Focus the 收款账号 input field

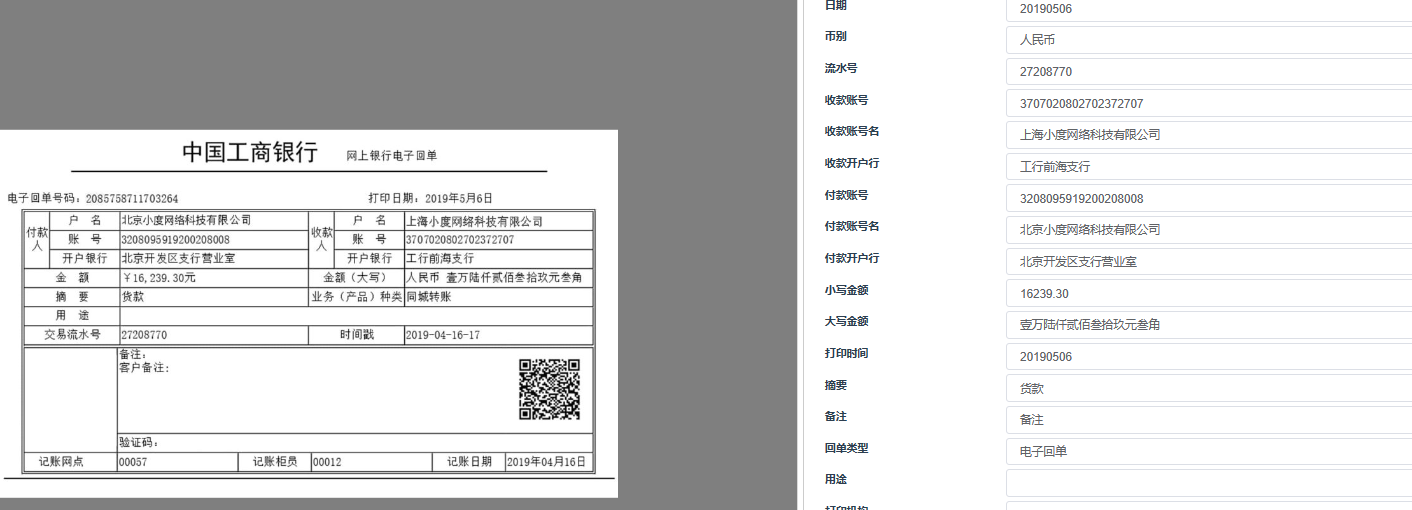[1209, 104]
